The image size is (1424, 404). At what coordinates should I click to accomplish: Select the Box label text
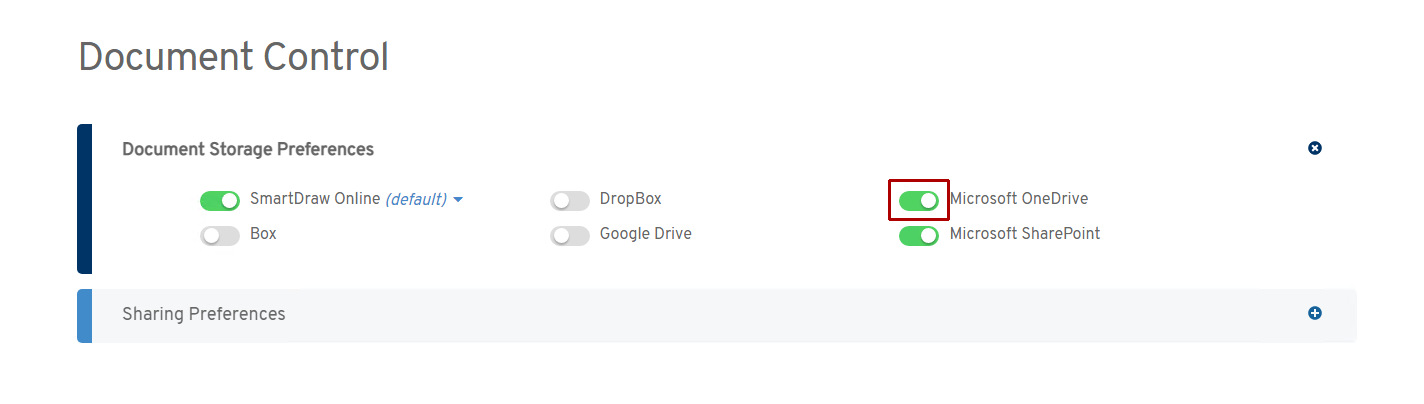point(263,234)
